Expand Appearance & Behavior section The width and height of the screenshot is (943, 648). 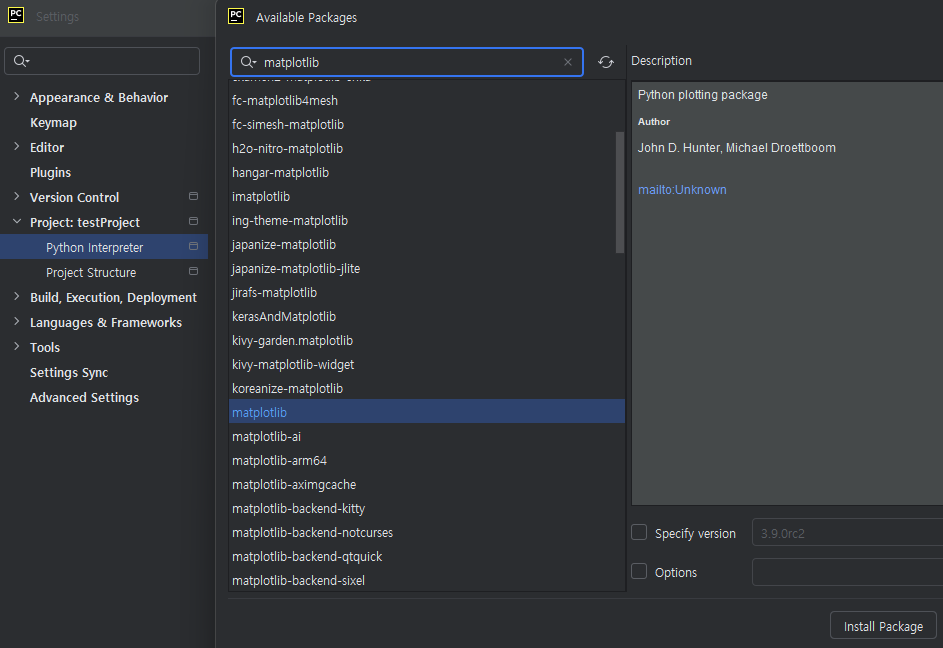point(16,96)
